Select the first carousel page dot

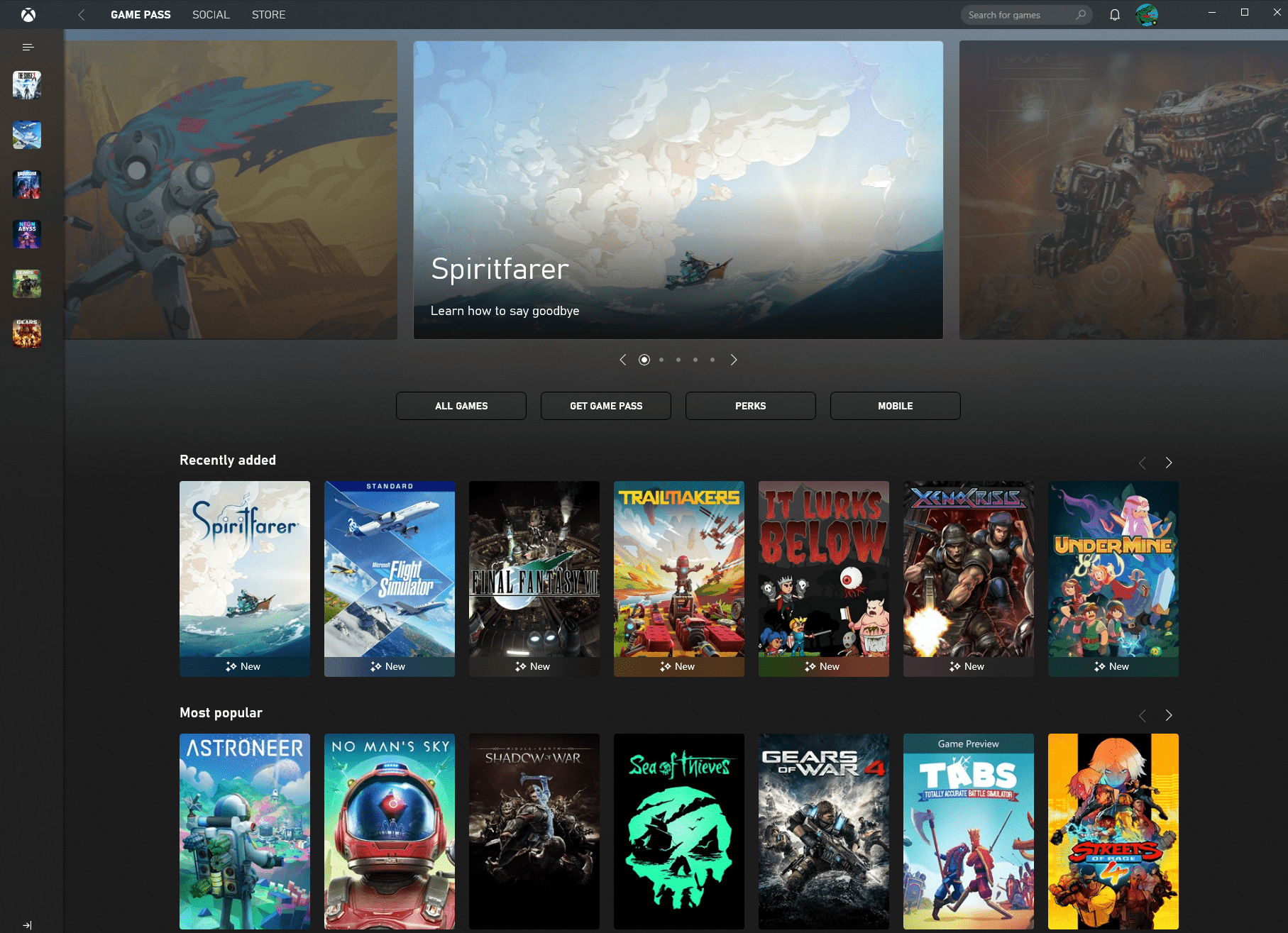coord(644,360)
